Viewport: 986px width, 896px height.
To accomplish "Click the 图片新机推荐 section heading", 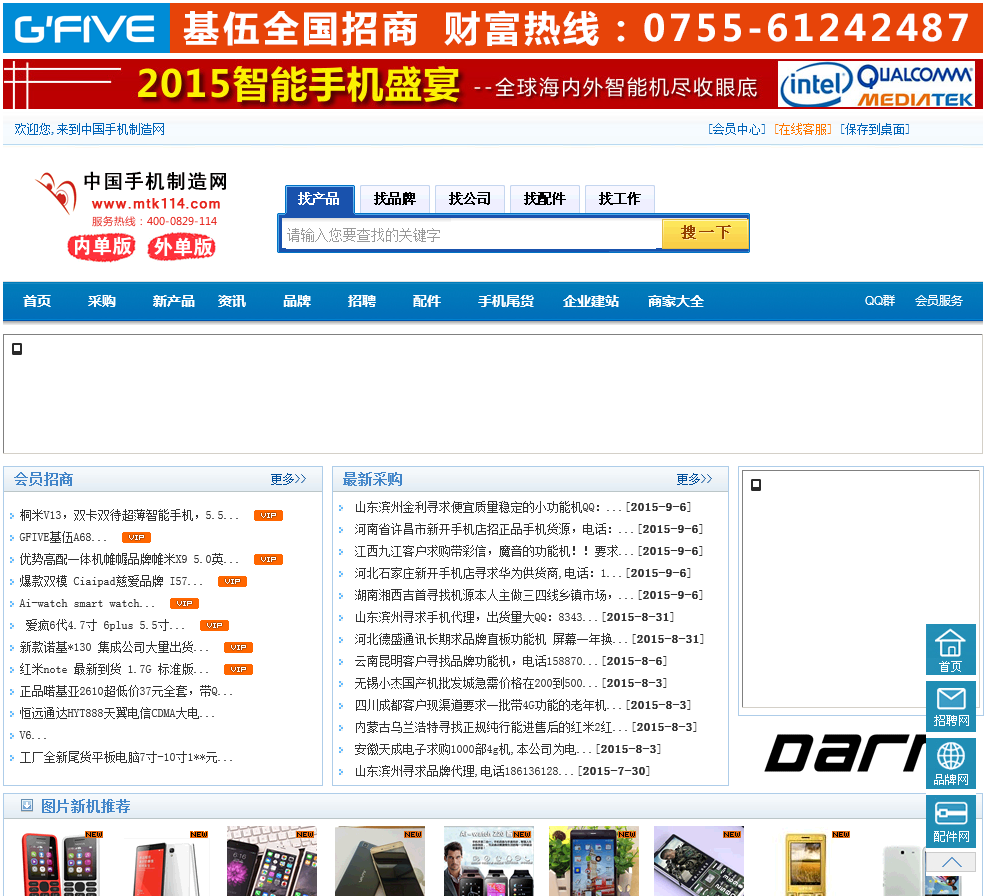I will (x=86, y=806).
